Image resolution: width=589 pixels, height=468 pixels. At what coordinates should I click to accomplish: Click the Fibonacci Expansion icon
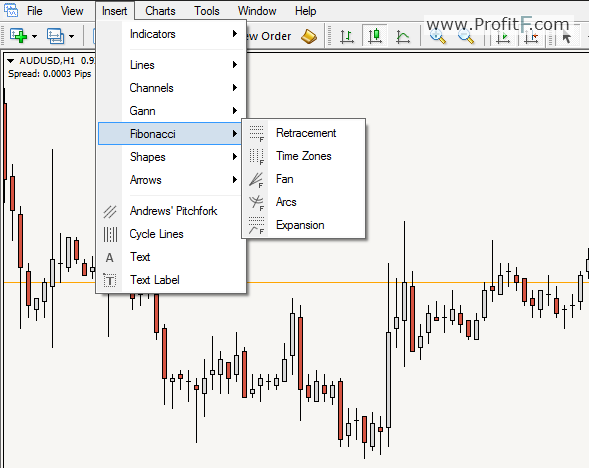click(x=257, y=225)
